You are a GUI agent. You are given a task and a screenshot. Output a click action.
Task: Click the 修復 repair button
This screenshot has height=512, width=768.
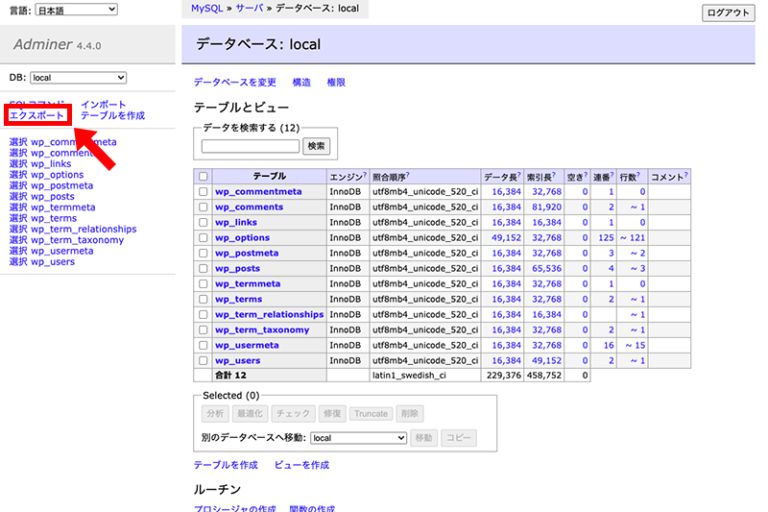332,414
